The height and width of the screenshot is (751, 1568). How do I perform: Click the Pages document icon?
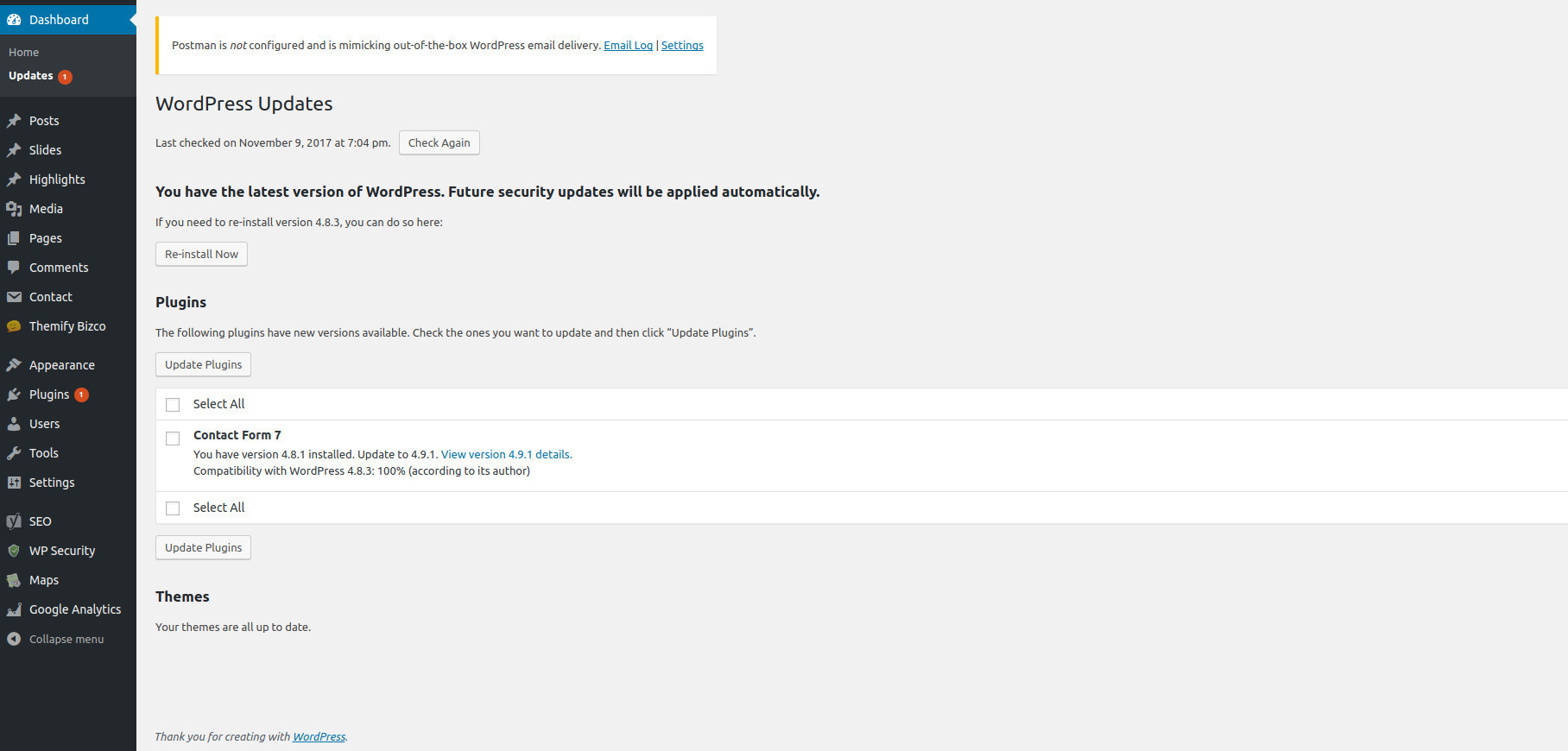tap(14, 238)
